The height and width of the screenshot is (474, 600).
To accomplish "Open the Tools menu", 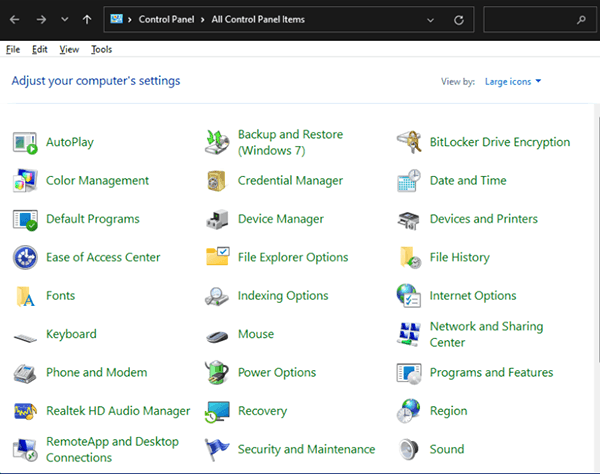I will click(x=101, y=49).
